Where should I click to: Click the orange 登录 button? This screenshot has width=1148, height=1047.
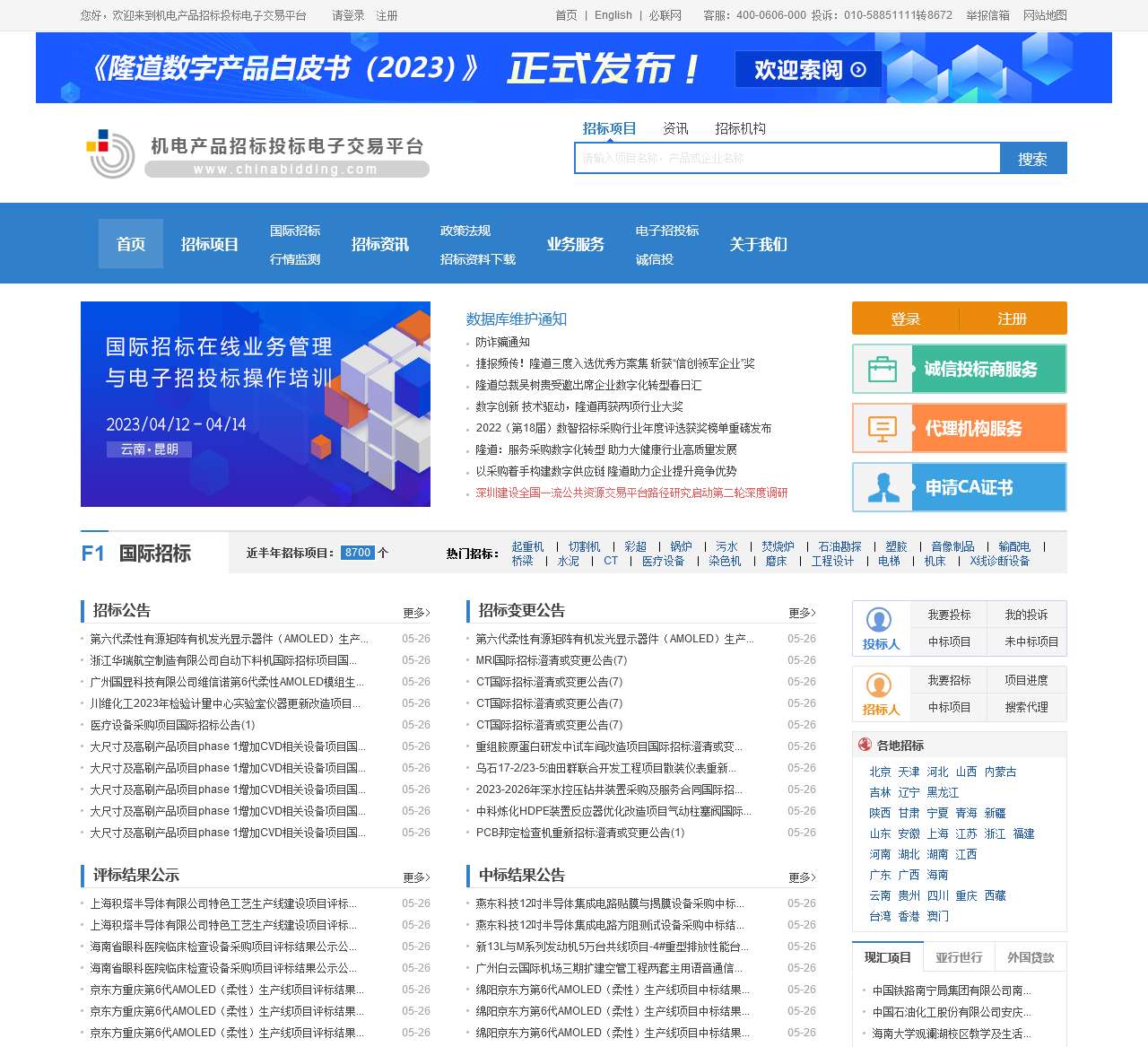pyautogui.click(x=905, y=318)
